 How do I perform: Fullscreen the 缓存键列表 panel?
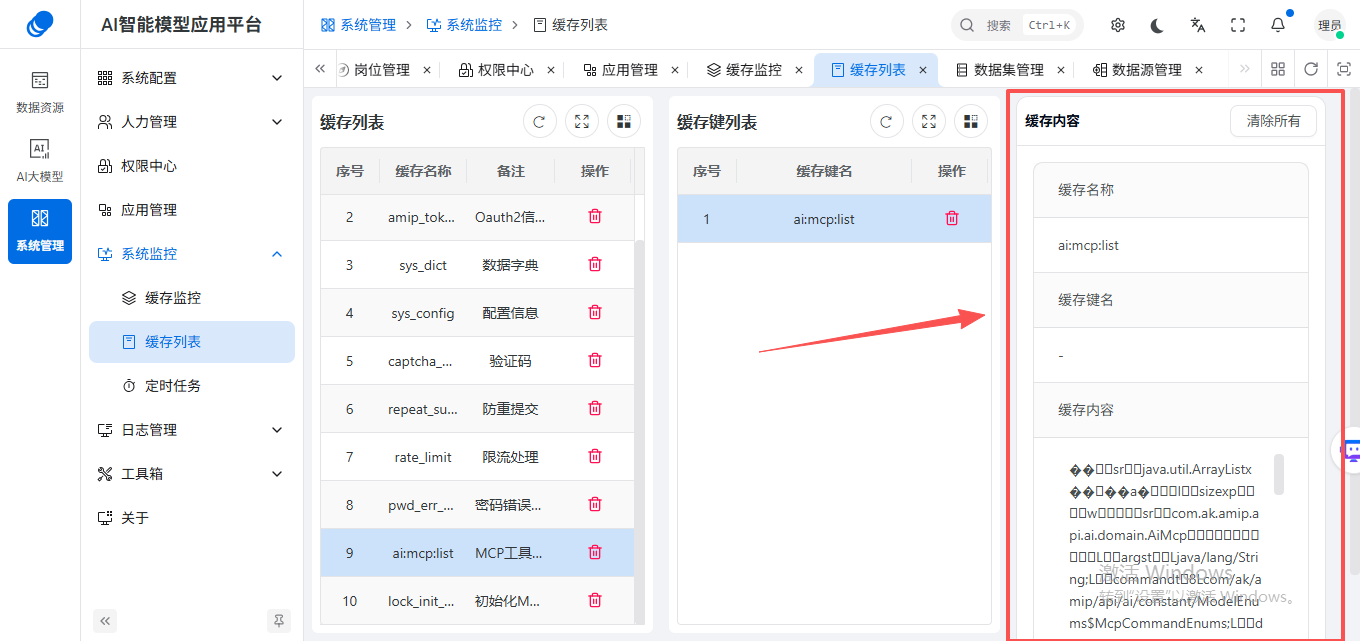(928, 122)
